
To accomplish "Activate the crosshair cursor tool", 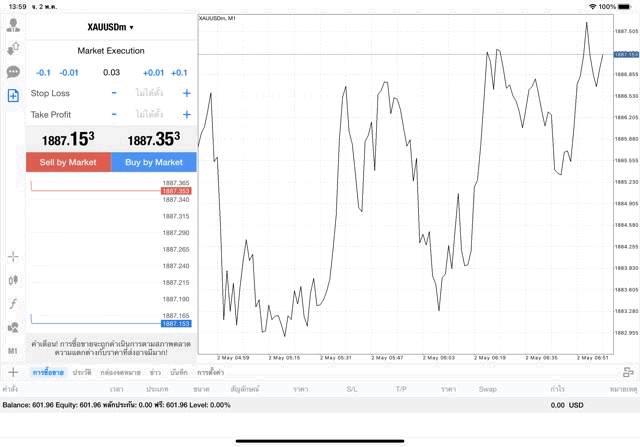I will [x=13, y=257].
